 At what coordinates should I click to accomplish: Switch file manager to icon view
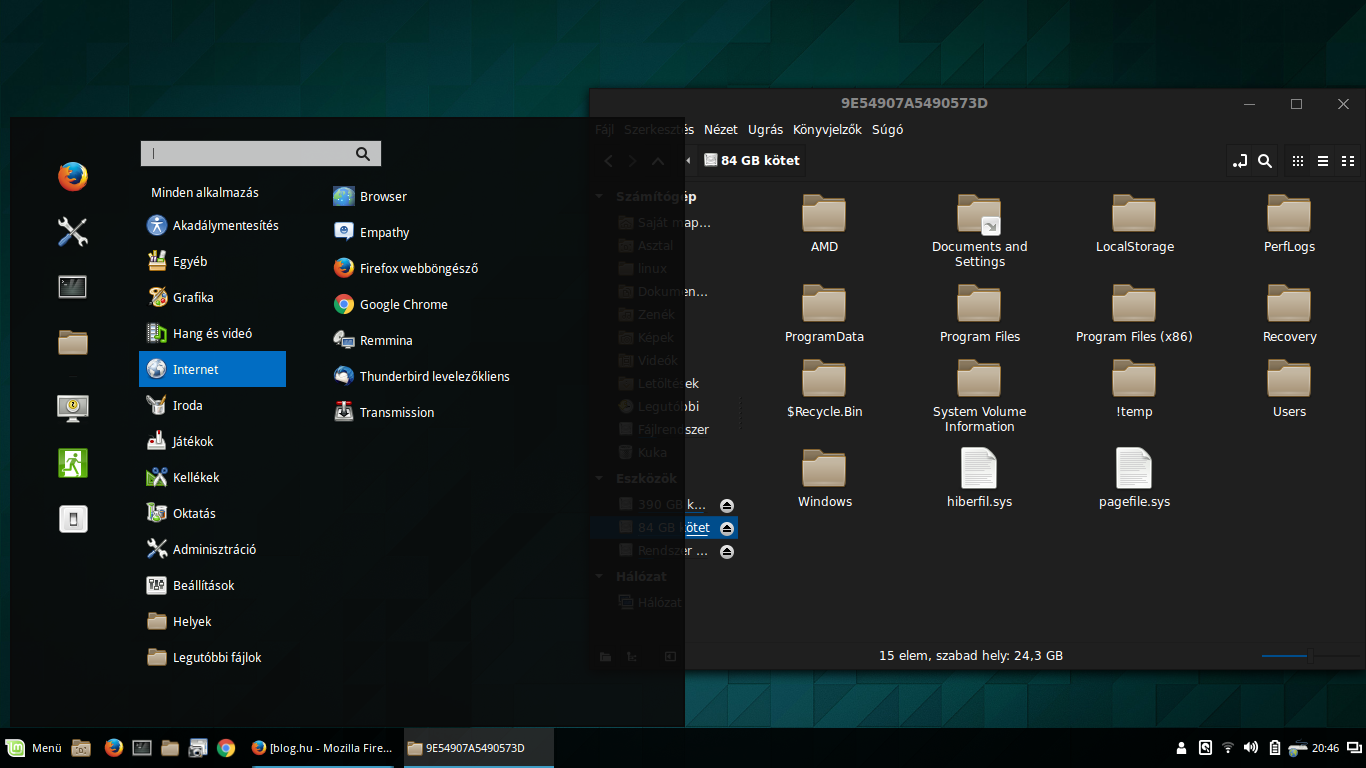[1298, 160]
